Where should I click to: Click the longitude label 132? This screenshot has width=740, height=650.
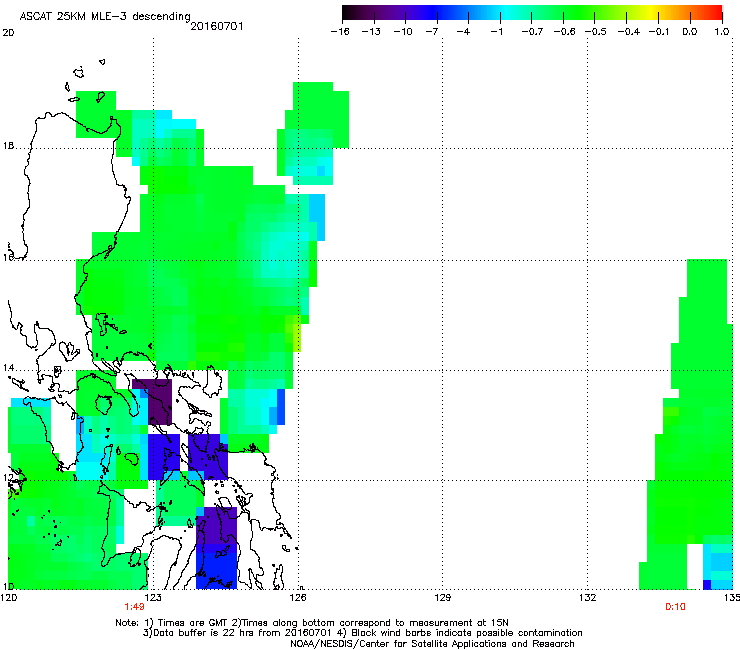point(587,598)
